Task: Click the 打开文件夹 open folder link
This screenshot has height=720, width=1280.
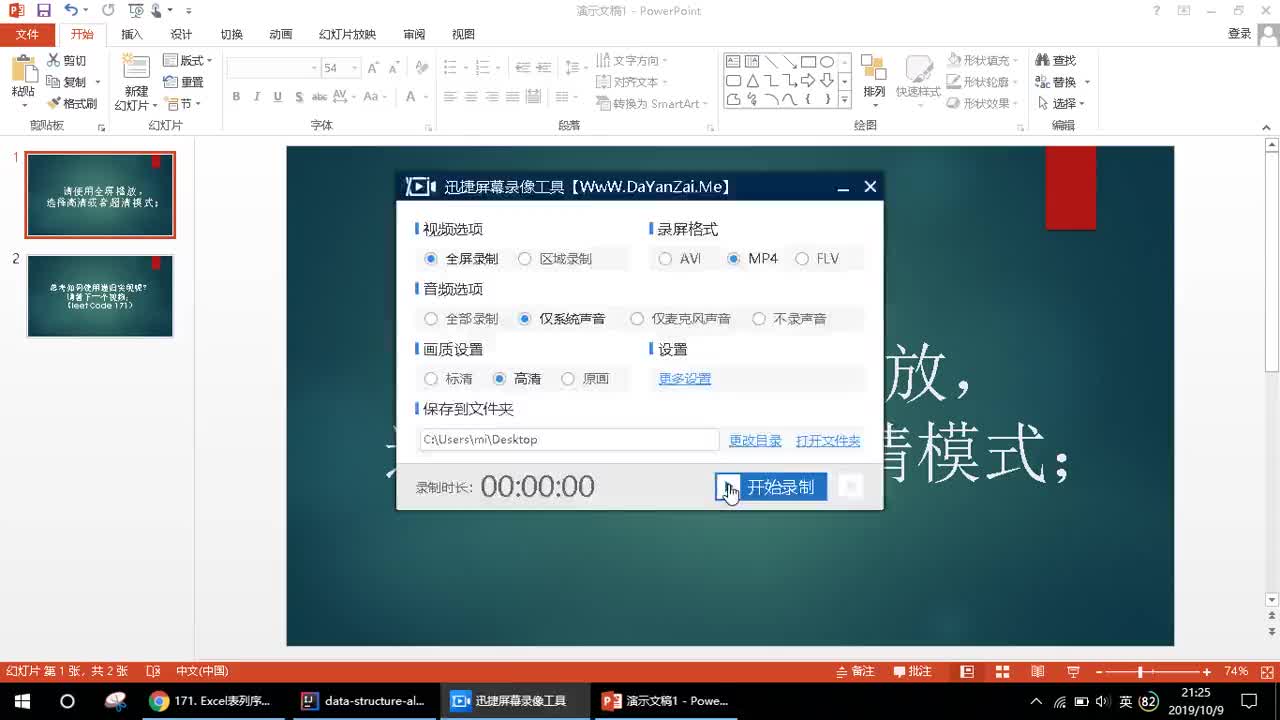Action: 828,440
